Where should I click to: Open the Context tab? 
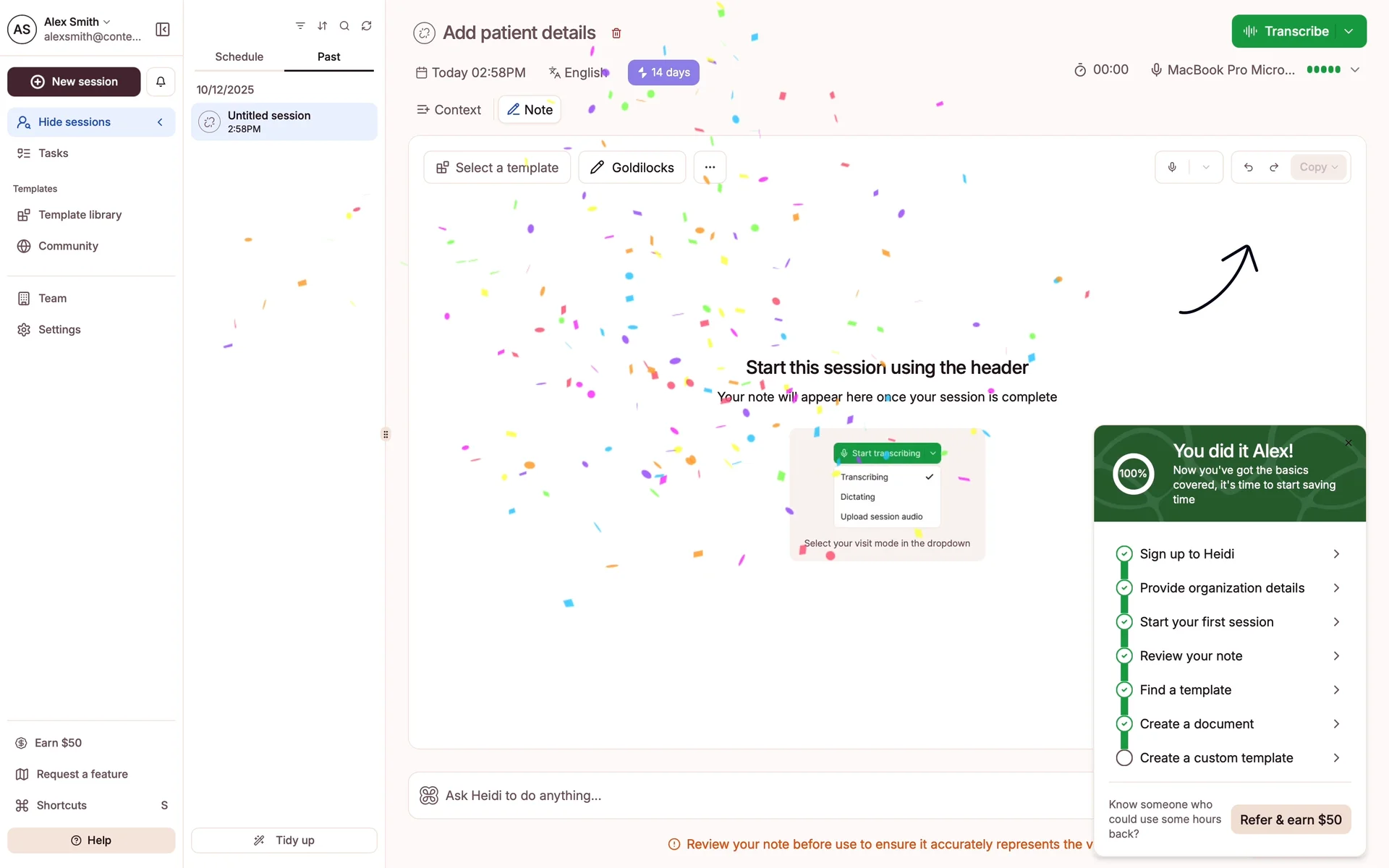(449, 110)
